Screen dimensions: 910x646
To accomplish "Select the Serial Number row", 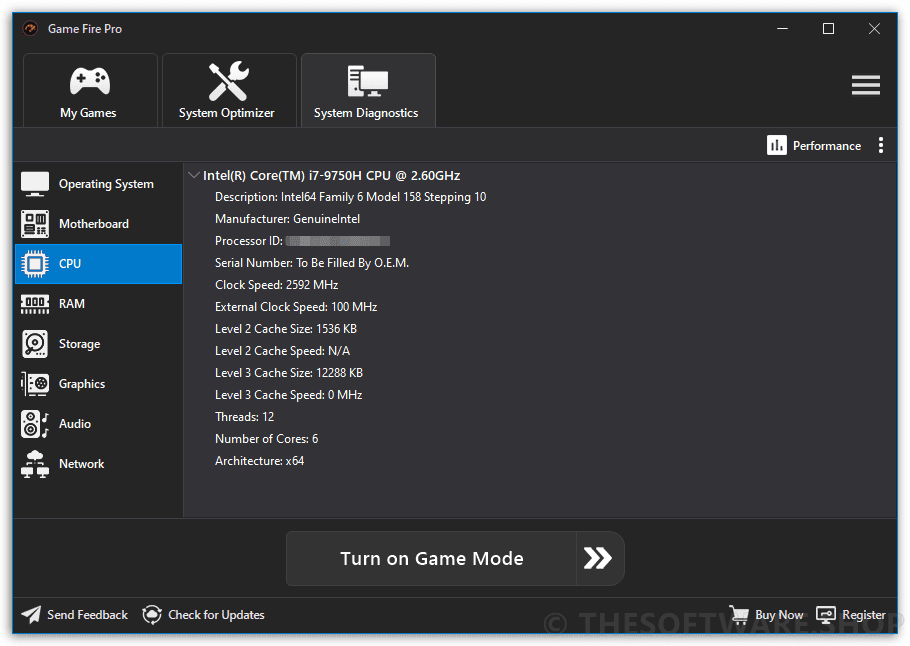I will pos(312,263).
